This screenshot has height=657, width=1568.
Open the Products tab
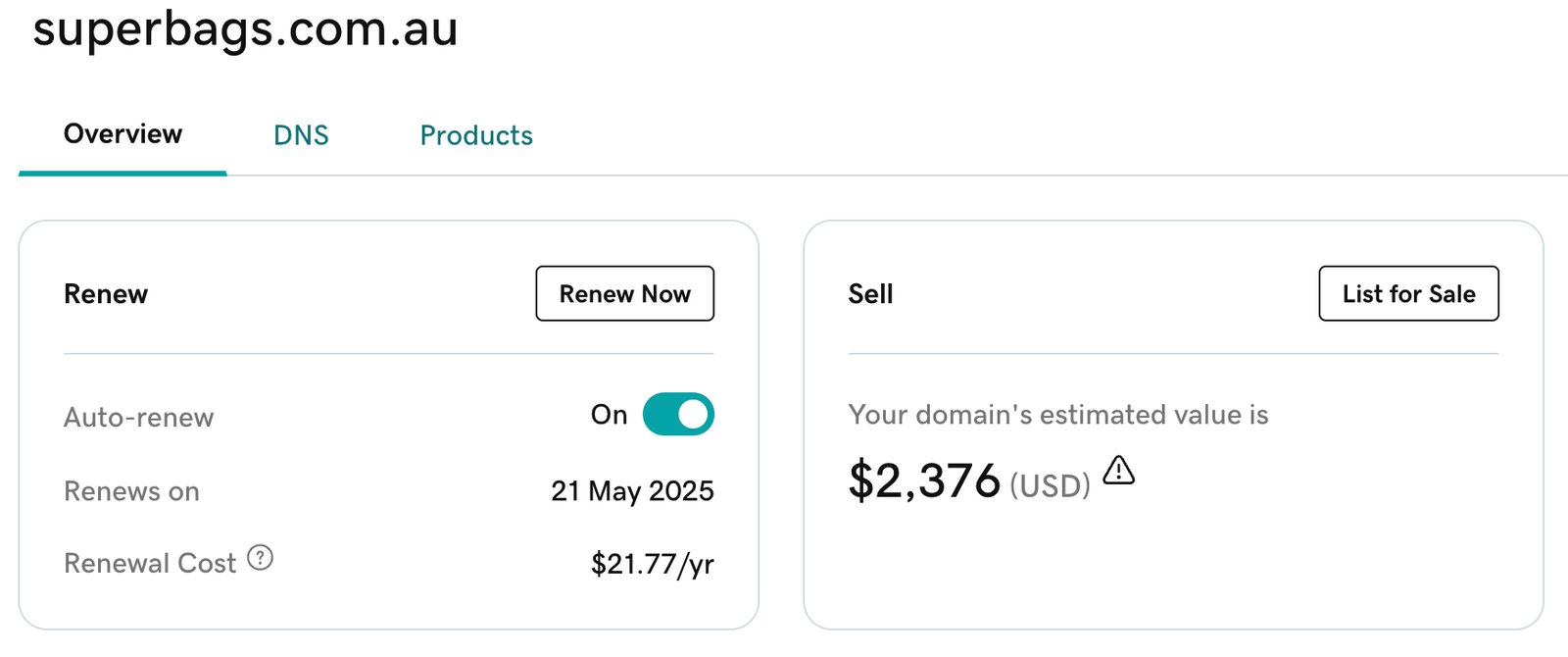tap(476, 135)
